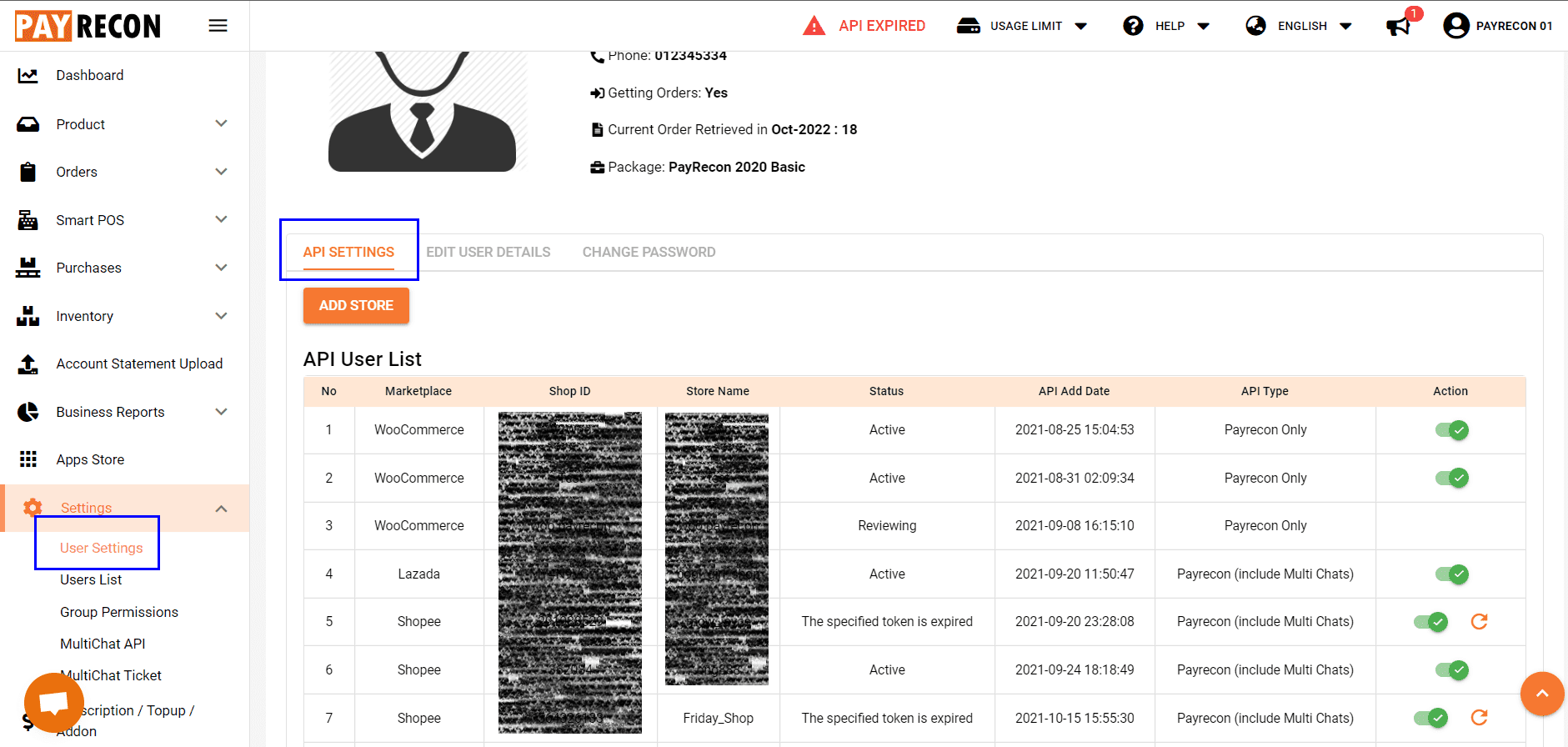Collapse the Settings submenu chevron
This screenshot has height=747, width=1568.
coord(221,509)
